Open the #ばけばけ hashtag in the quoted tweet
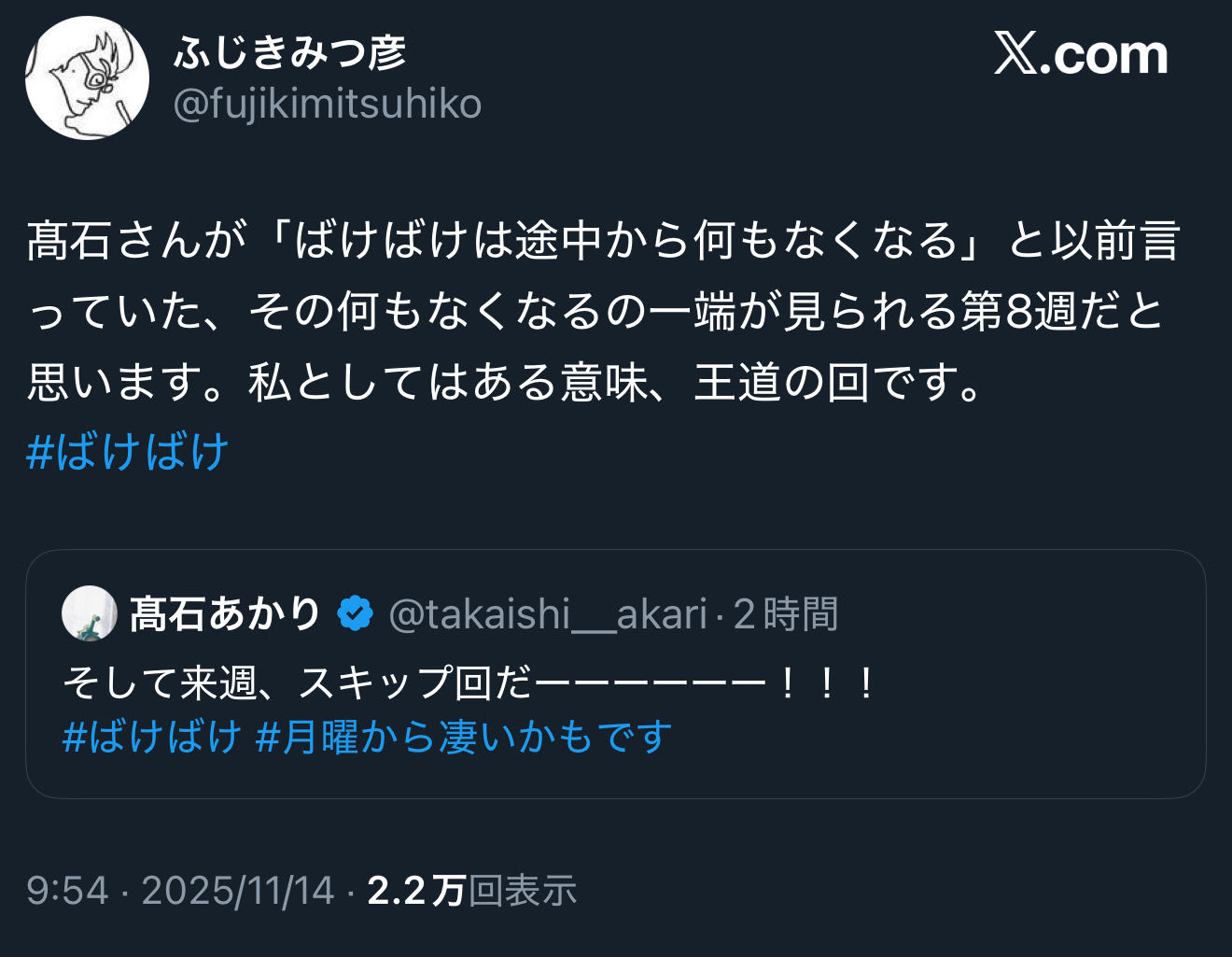Image resolution: width=1232 pixels, height=957 pixels. (151, 737)
